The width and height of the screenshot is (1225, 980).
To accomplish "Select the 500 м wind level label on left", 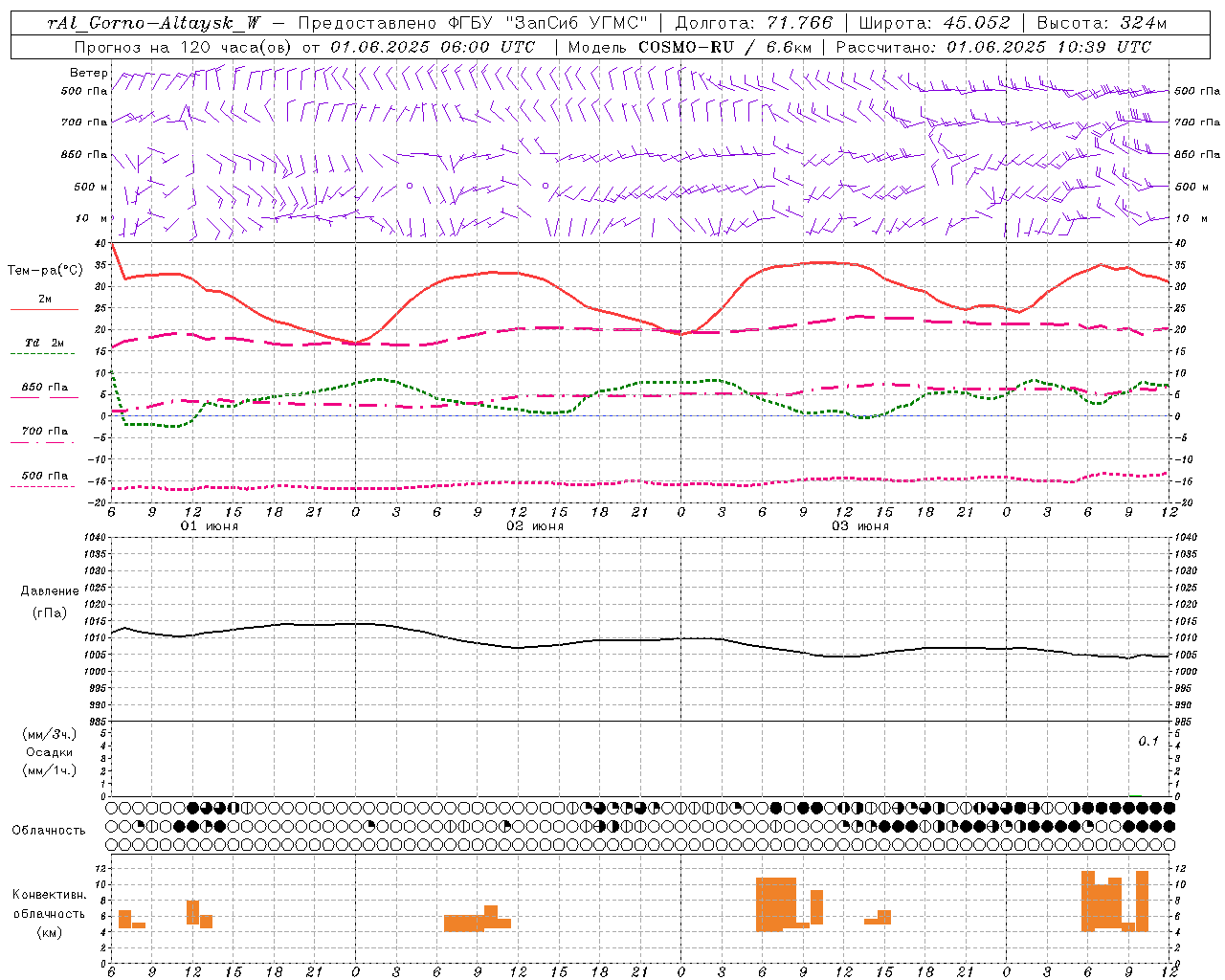I will (91, 187).
